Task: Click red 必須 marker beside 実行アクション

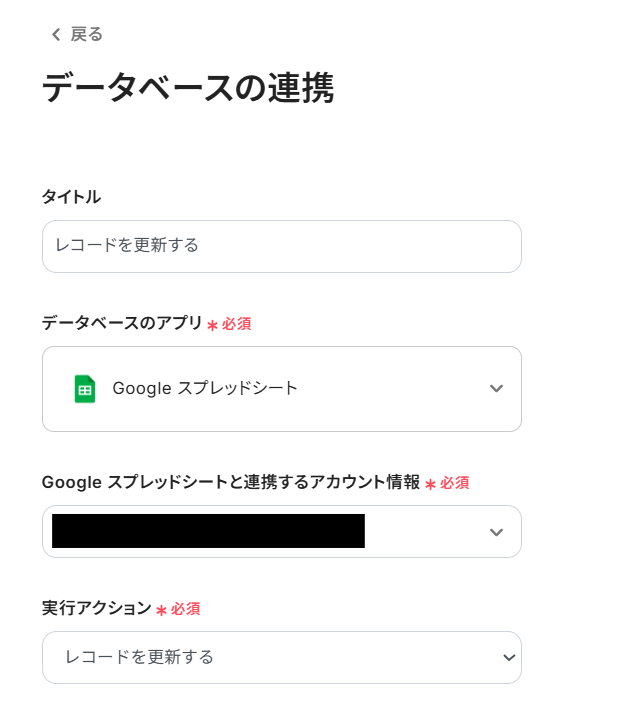Action: [x=185, y=609]
